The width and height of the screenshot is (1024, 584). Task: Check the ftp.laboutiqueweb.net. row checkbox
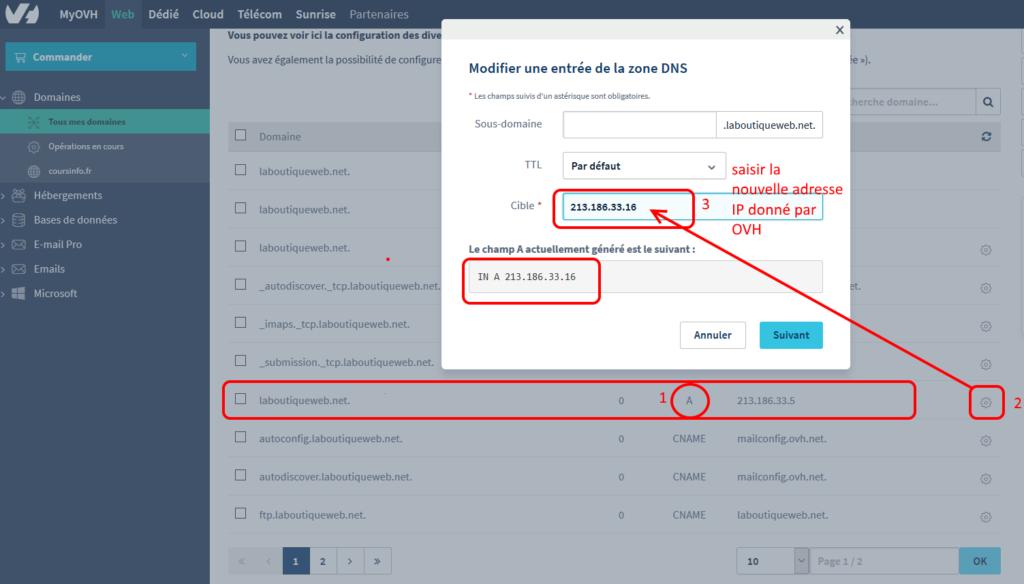[240, 513]
